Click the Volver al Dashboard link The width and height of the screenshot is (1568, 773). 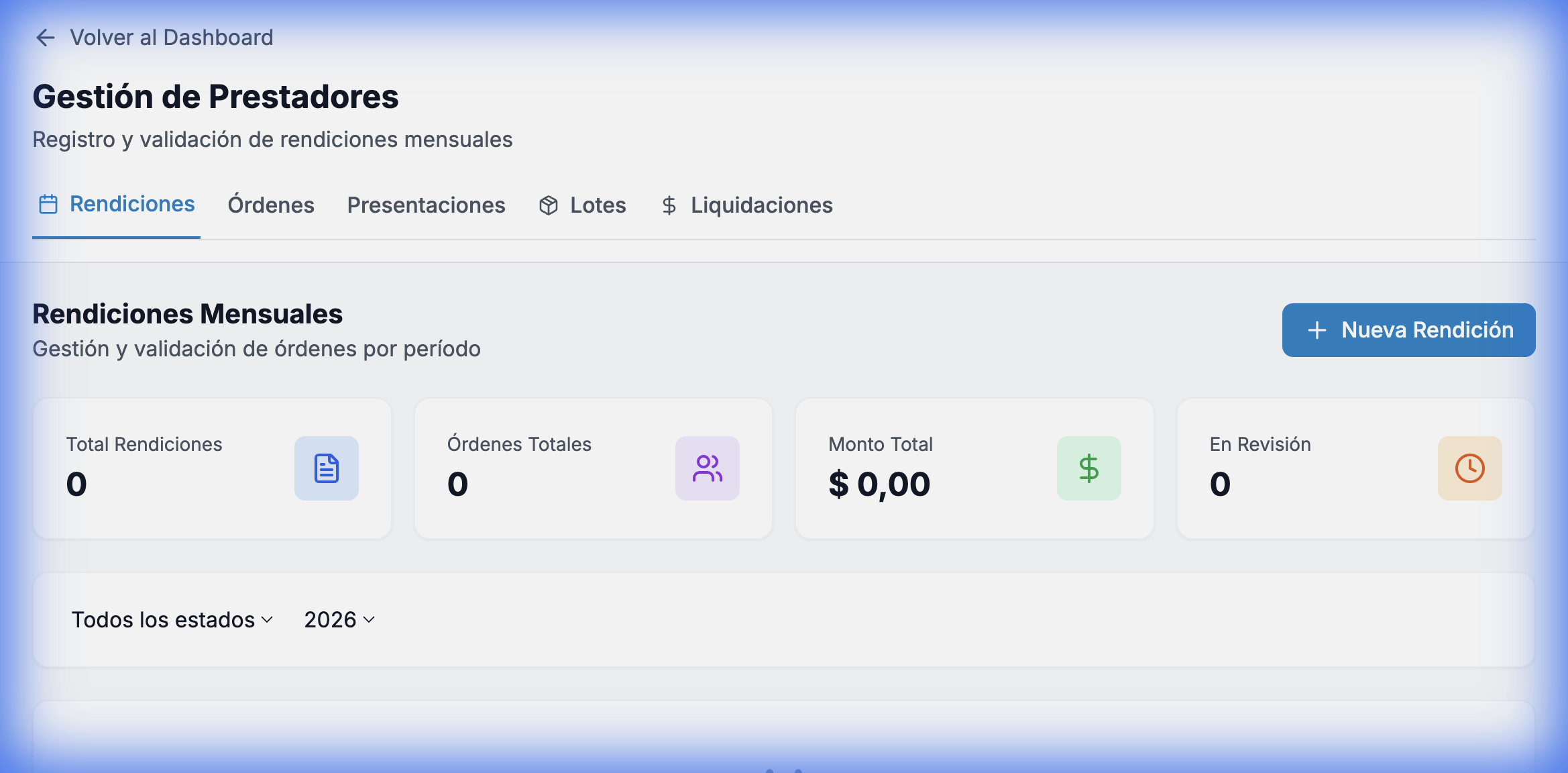click(x=172, y=37)
